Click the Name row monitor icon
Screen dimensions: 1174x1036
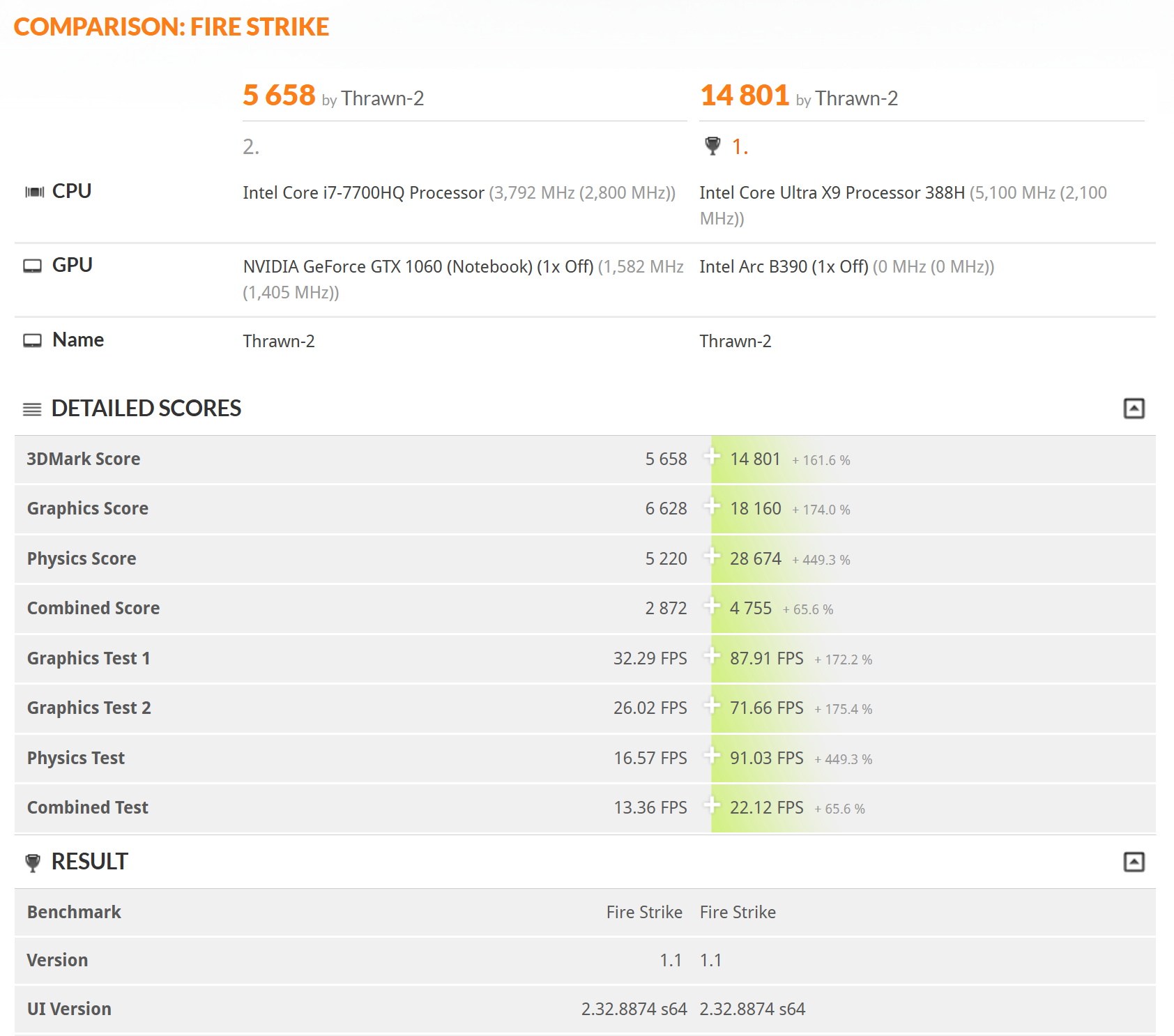pyautogui.click(x=32, y=340)
